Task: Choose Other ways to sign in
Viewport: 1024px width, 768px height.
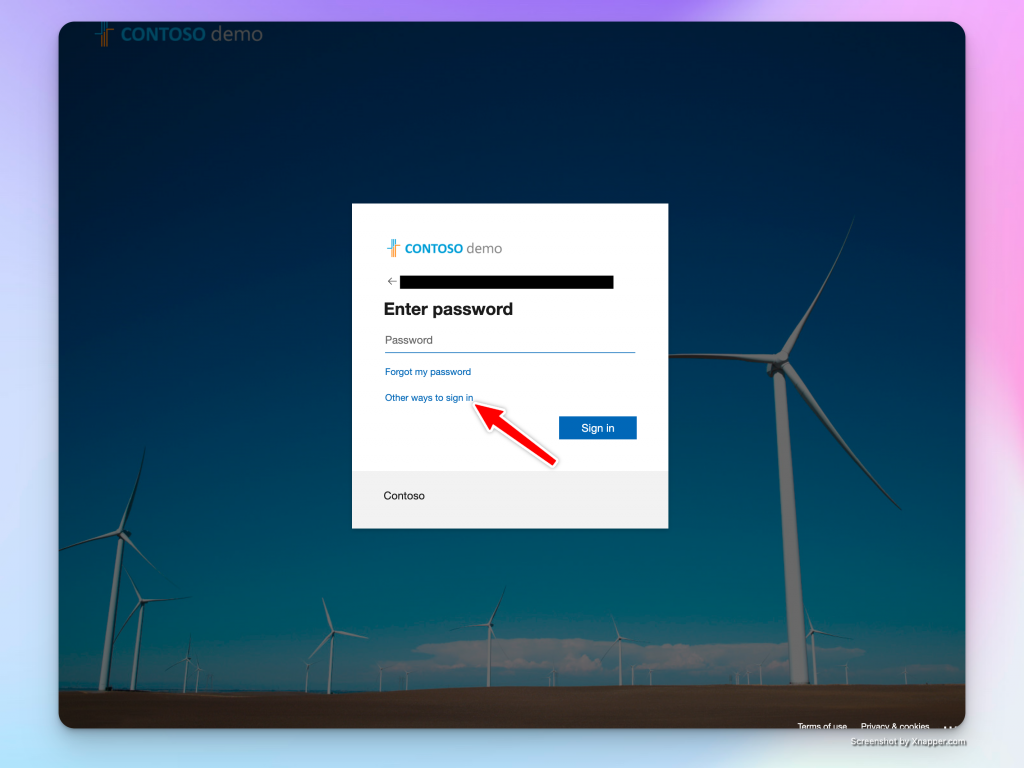Action: (429, 398)
